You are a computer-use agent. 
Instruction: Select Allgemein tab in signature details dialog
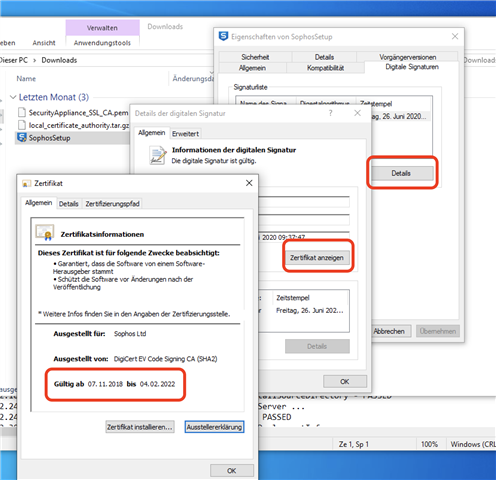click(x=152, y=133)
